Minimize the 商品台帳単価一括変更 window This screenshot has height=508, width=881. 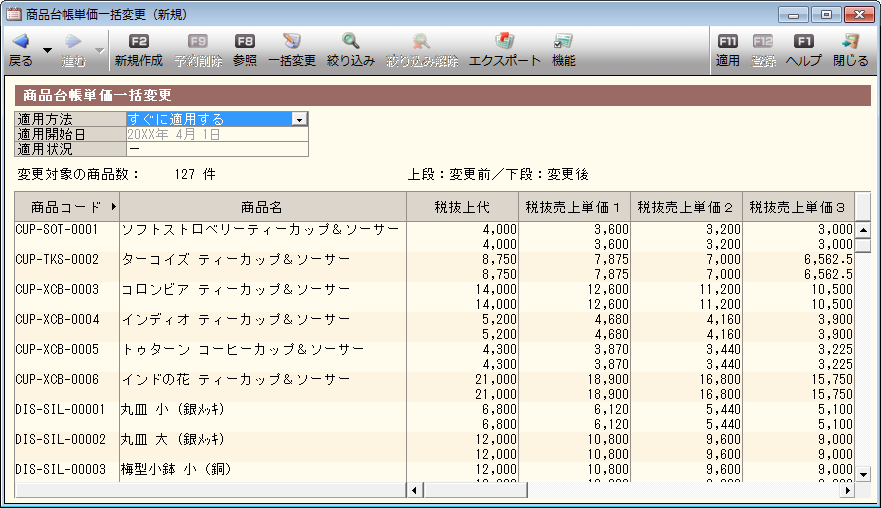pos(793,15)
